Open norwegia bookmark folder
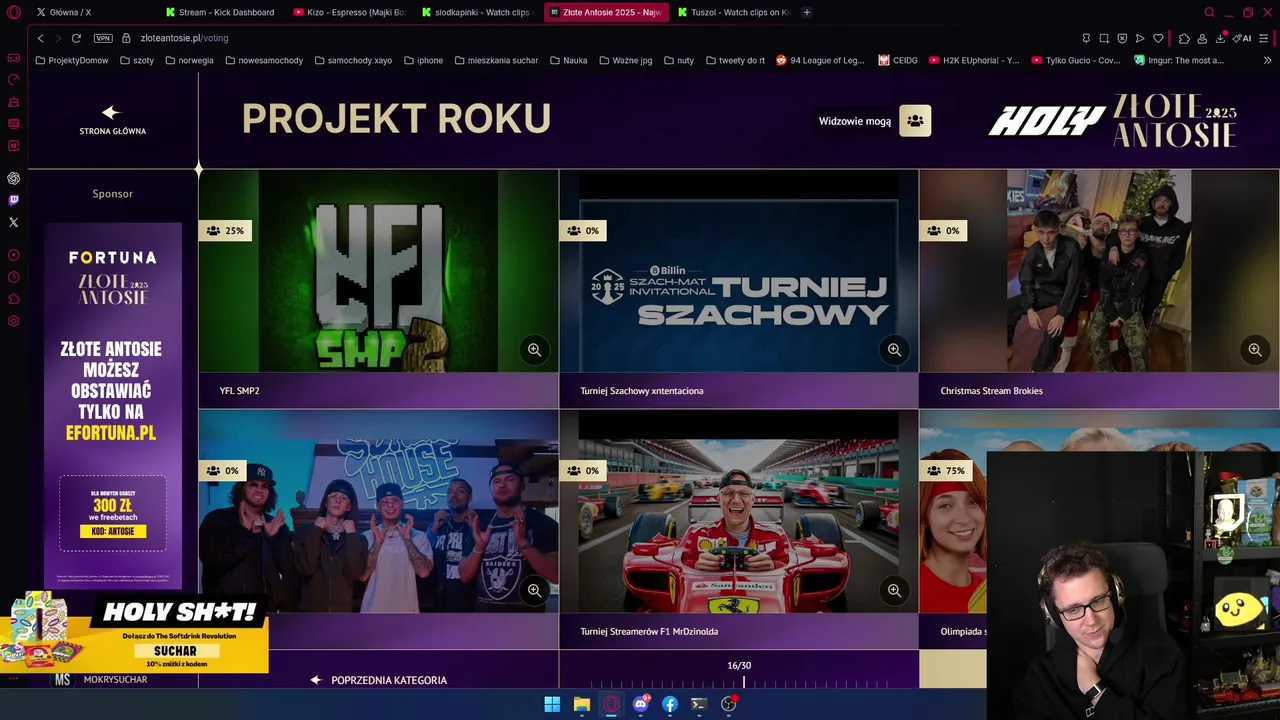Screen dimensions: 1280x720 [x=189, y=60]
